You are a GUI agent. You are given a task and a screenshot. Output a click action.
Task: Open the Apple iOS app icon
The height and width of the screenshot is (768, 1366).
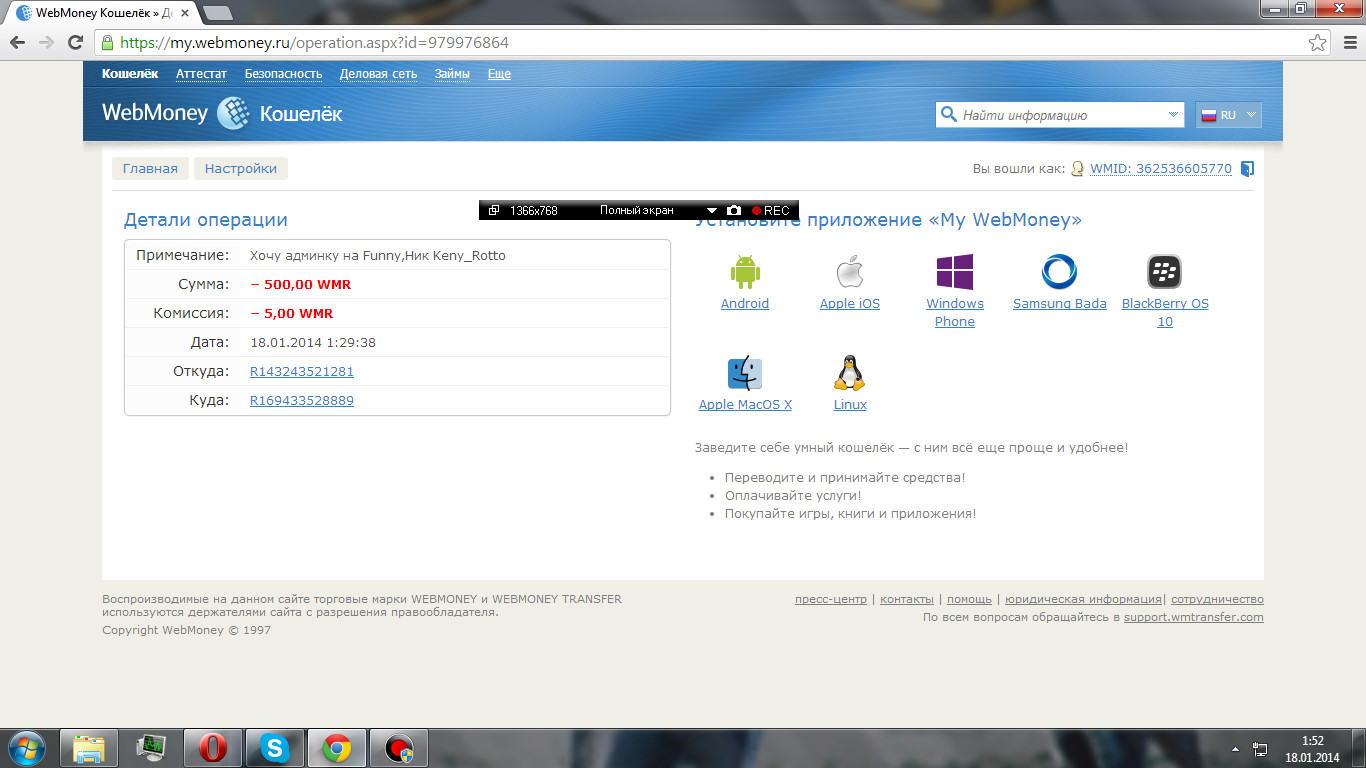pos(849,271)
